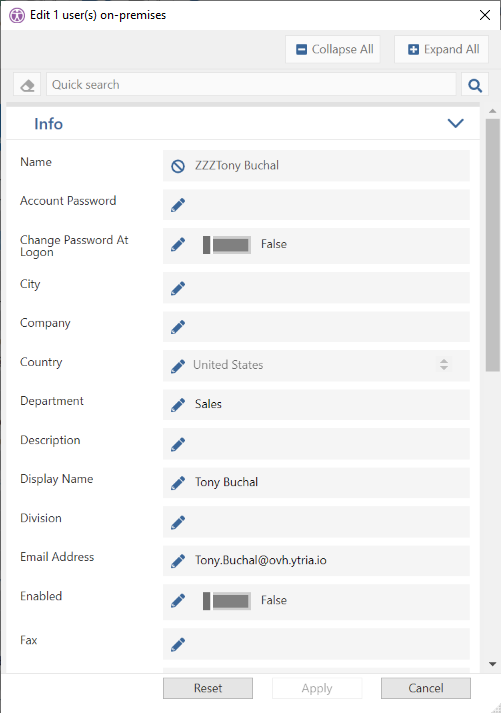Click the pencil icon in Fax row
Viewport: 501px width, 713px height.
(x=178, y=644)
